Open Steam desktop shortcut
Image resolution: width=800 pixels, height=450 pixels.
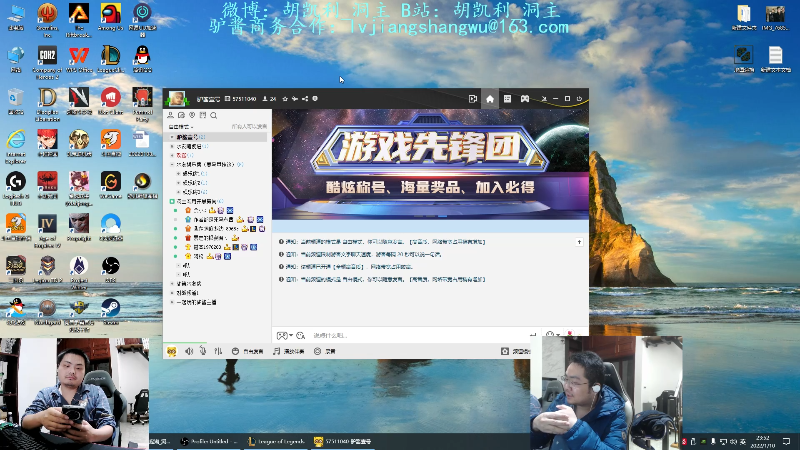click(110, 312)
